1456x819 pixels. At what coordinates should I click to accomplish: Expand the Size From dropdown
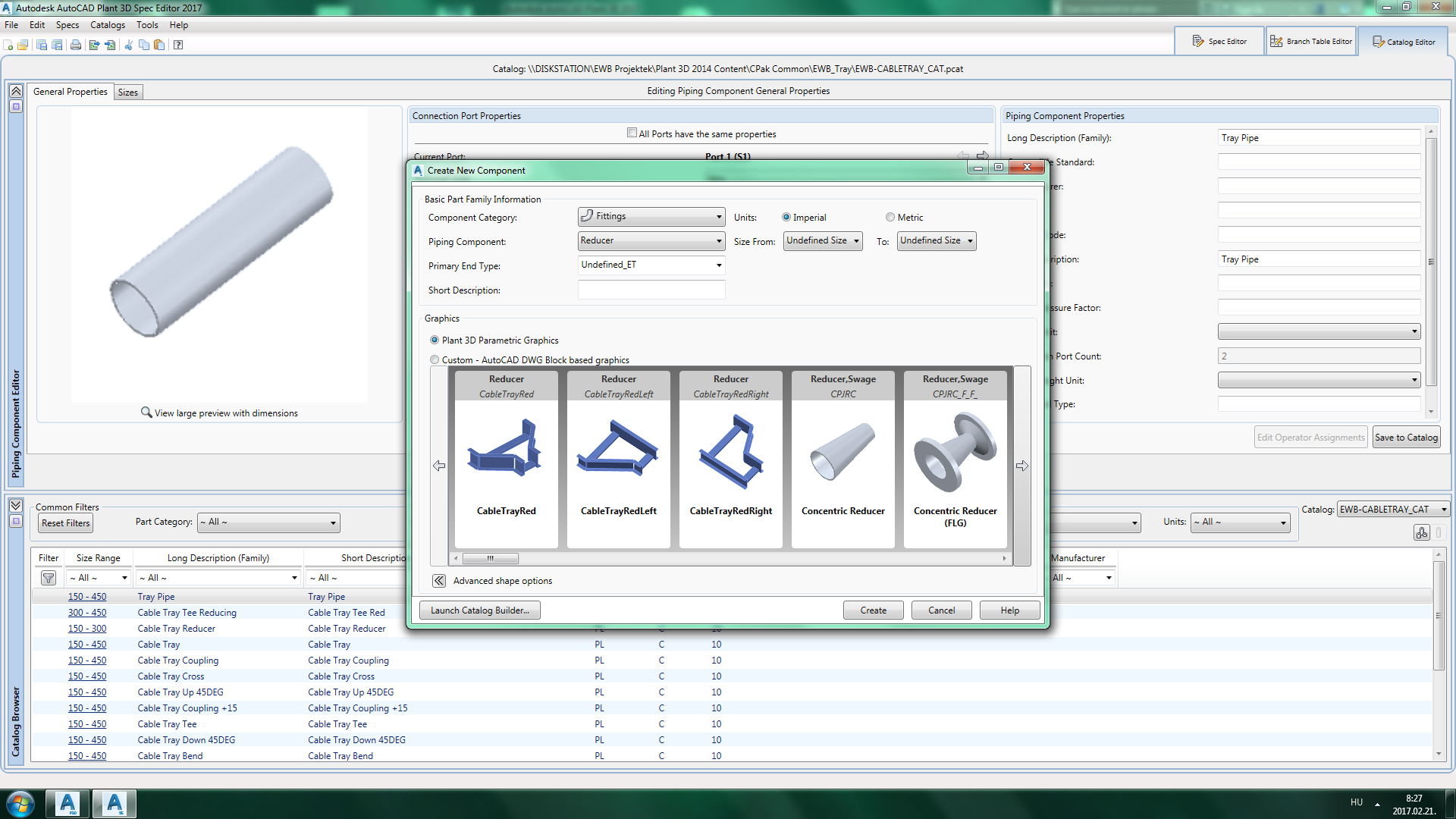(823, 241)
